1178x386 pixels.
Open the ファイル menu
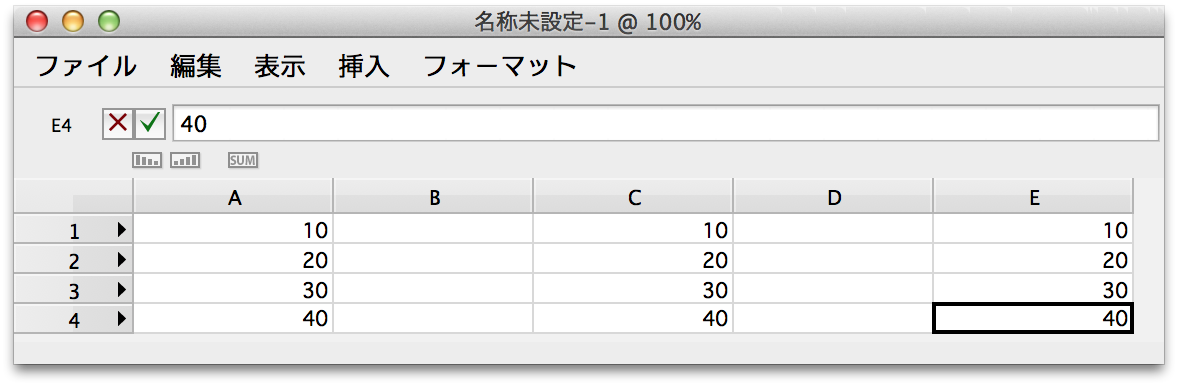coord(86,66)
